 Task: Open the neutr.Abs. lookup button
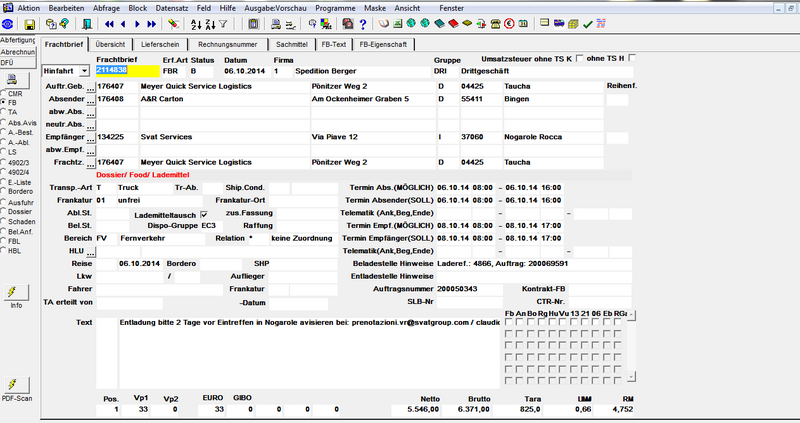(x=91, y=125)
